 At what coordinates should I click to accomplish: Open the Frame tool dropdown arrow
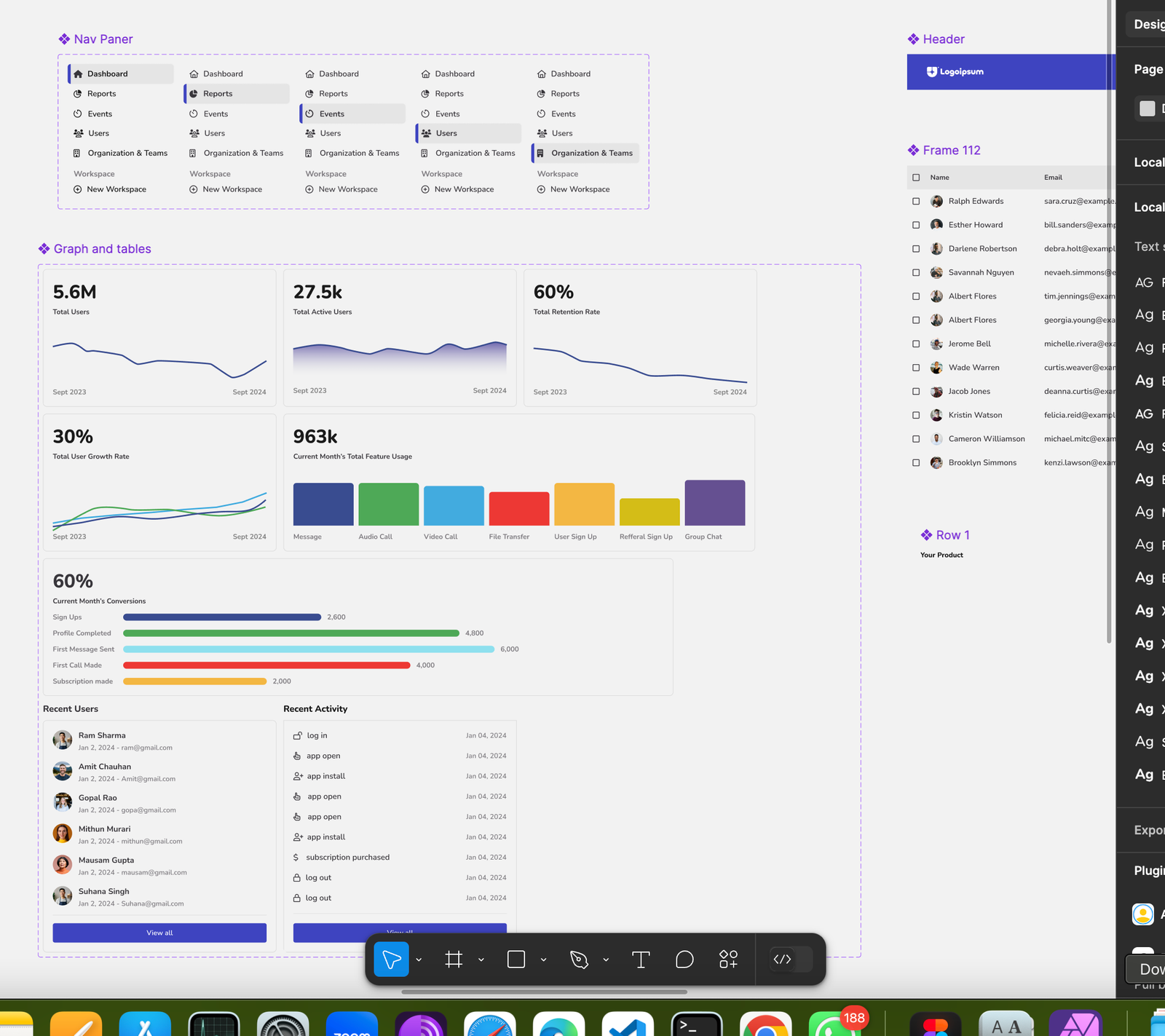point(481,960)
